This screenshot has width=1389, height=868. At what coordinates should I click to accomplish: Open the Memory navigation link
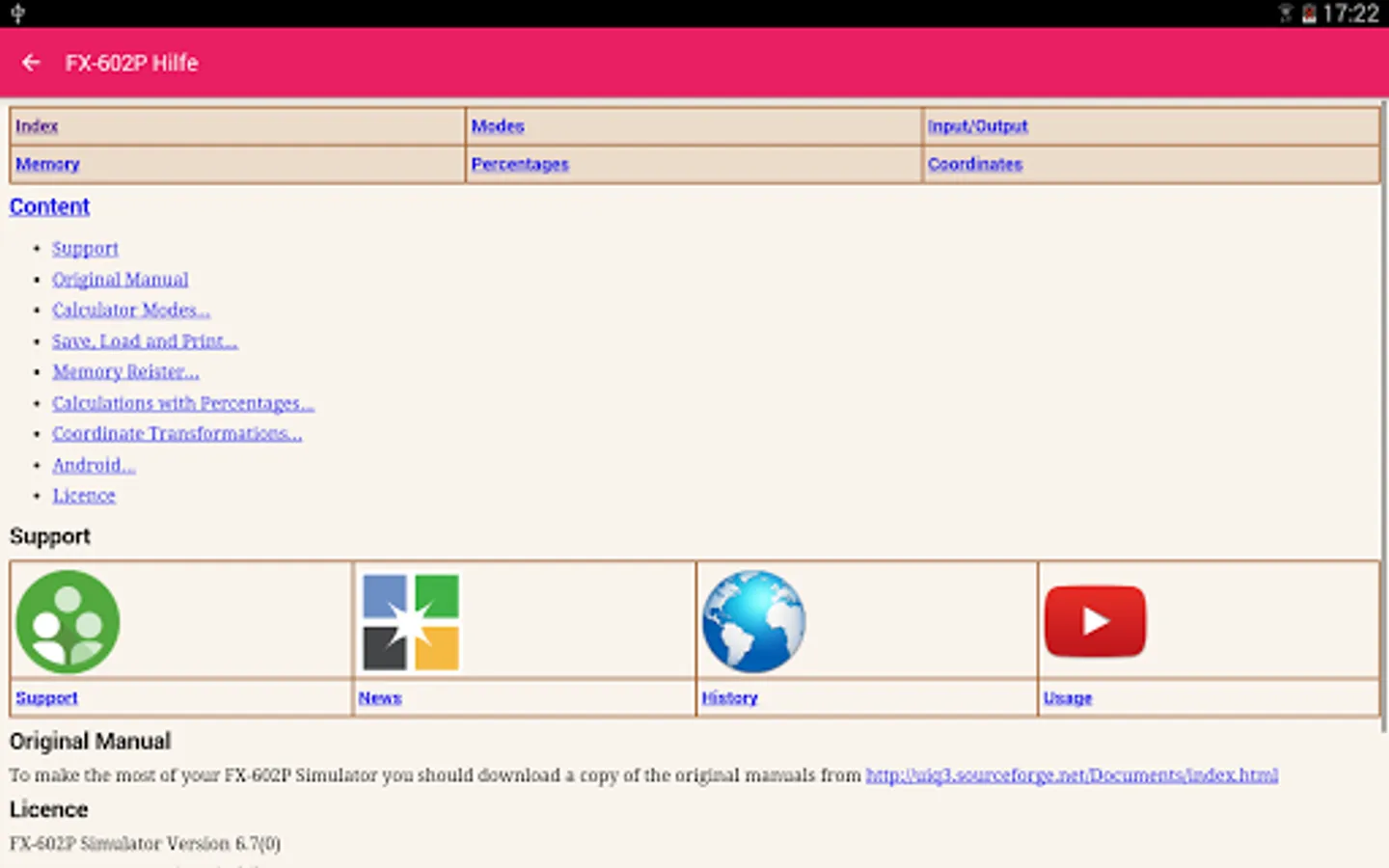click(x=47, y=164)
